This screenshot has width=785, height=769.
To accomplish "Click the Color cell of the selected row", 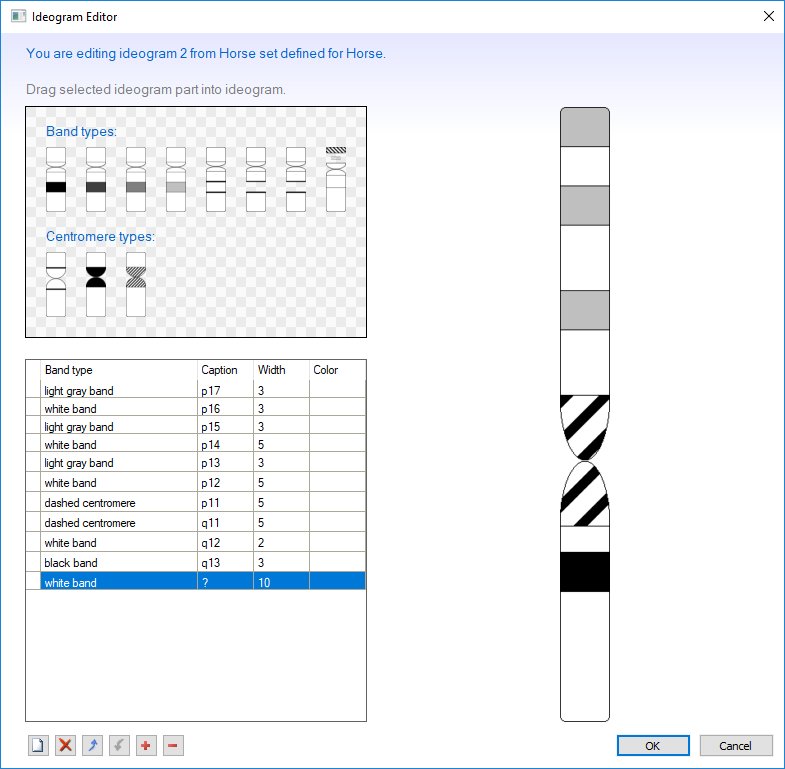I will (x=337, y=581).
